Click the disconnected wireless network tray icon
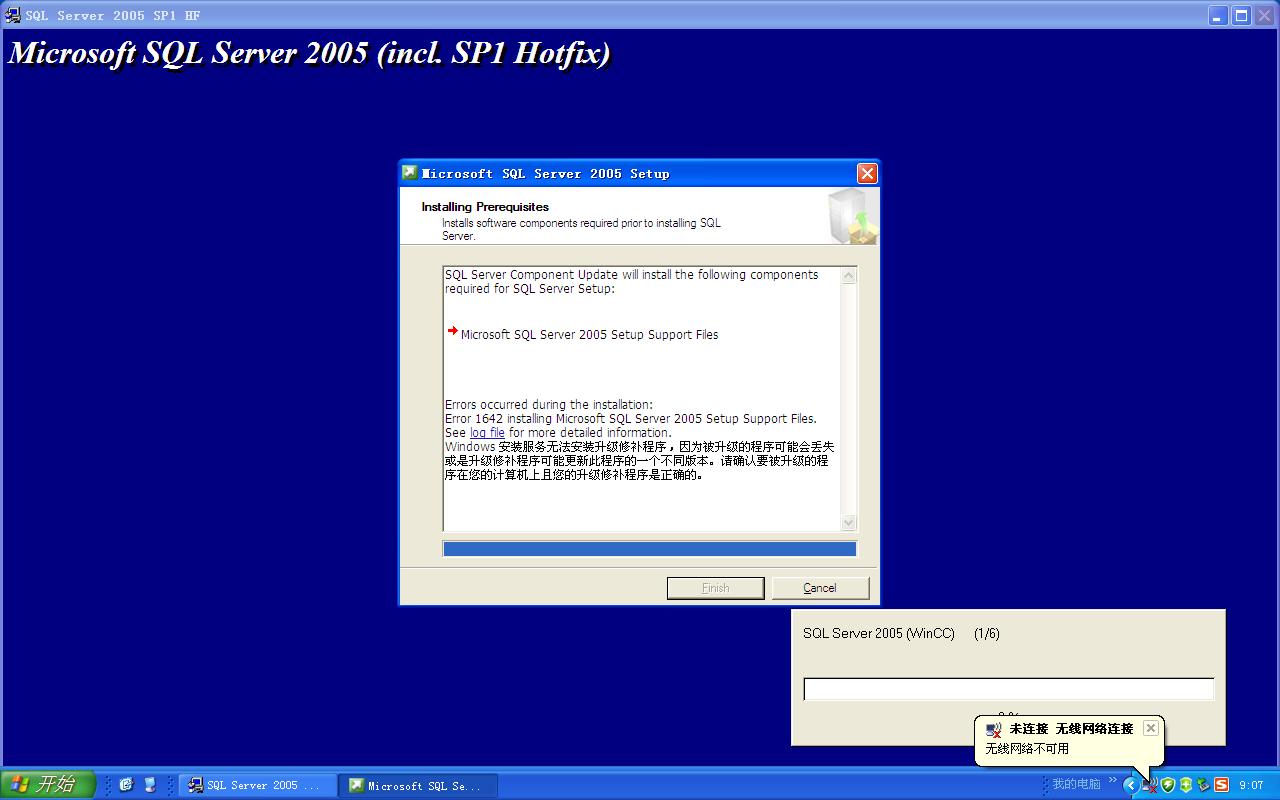 coord(1150,786)
